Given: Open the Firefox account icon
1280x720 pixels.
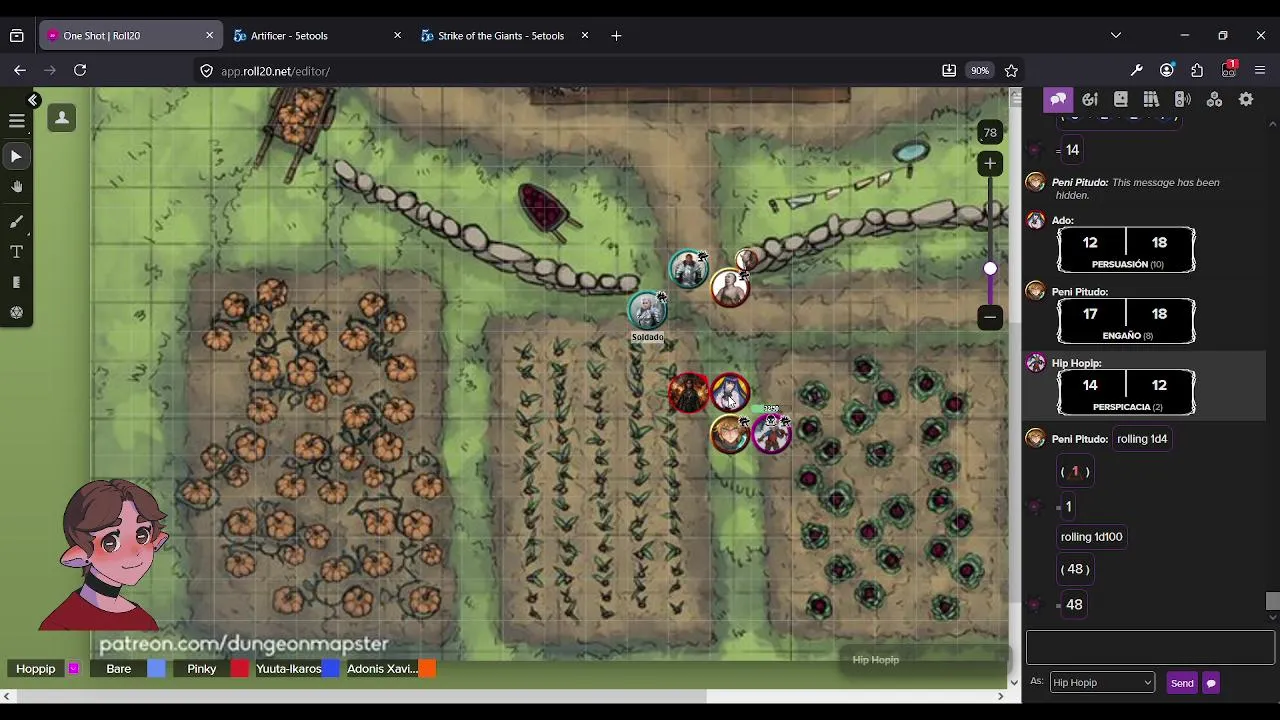Looking at the screenshot, I should point(1167,71).
